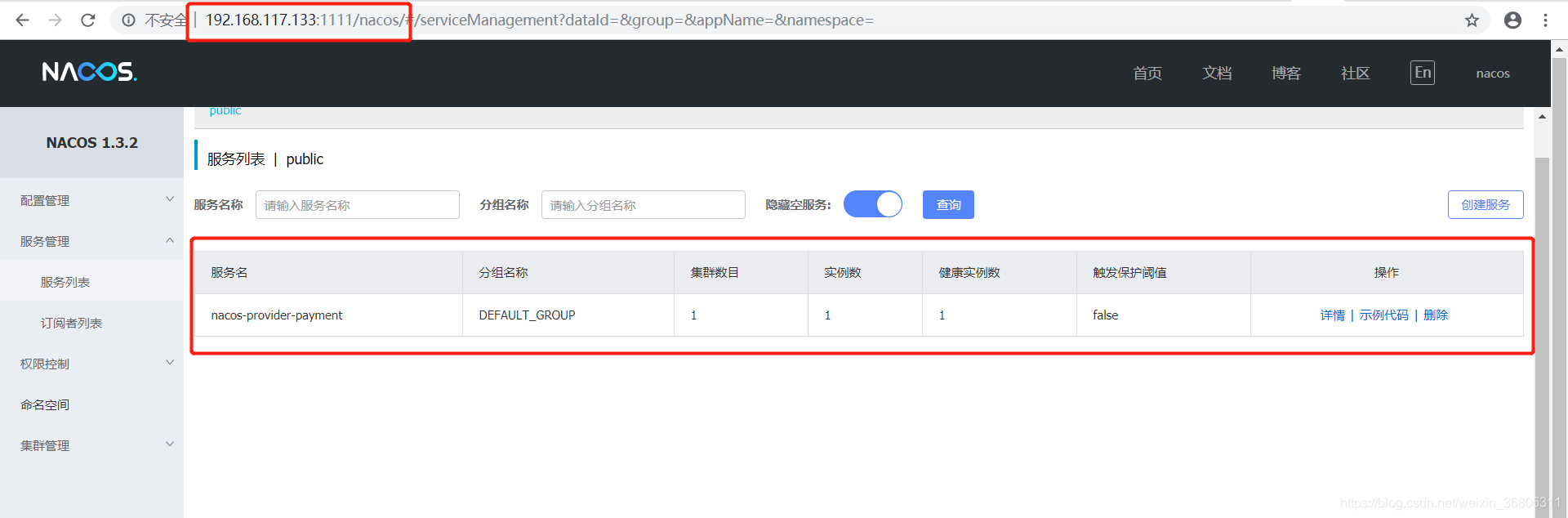Viewport: 1568px width, 518px height.
Task: Click the 创建服务 button
Action: coord(1485,204)
